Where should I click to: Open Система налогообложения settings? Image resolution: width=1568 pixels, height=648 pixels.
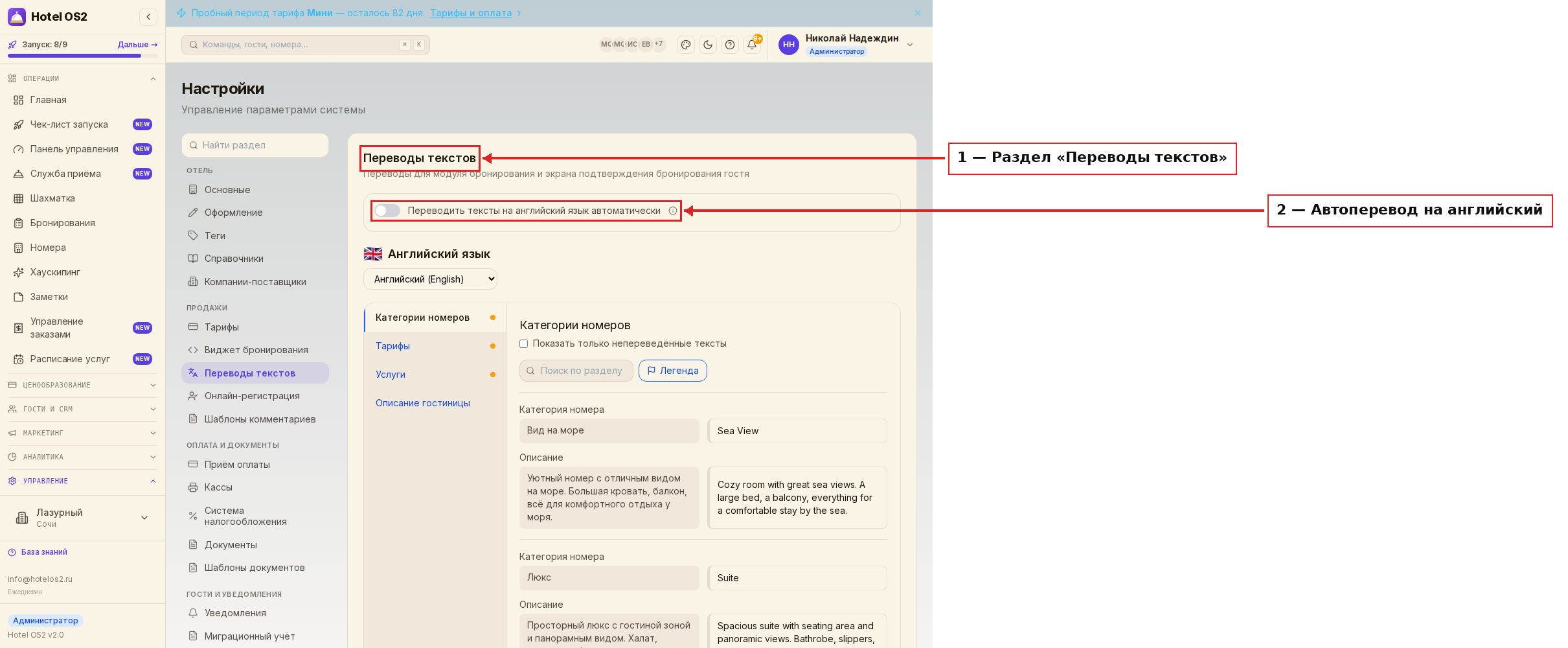255,516
